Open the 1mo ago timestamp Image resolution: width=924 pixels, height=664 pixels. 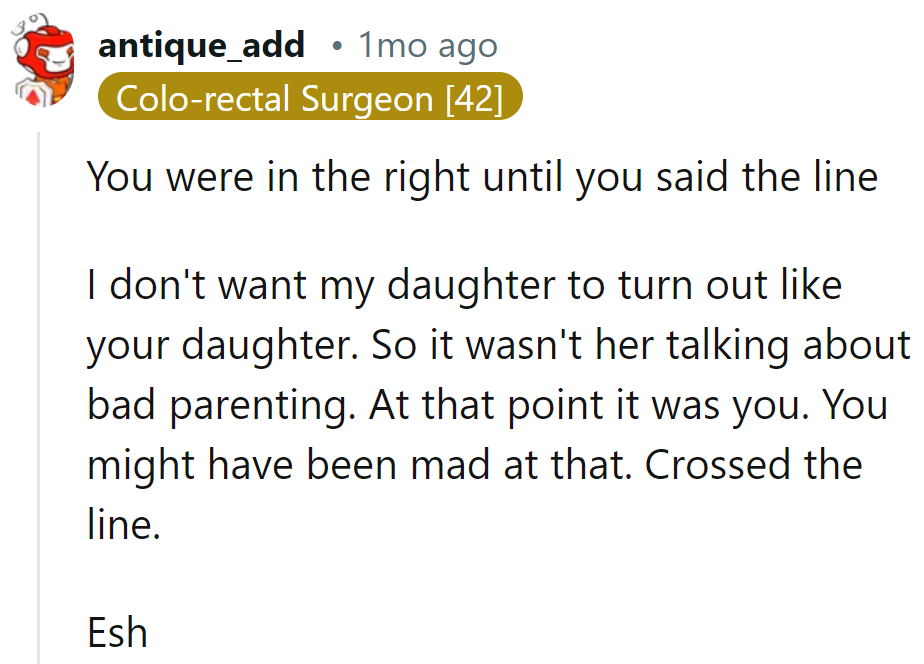pyautogui.click(x=427, y=44)
